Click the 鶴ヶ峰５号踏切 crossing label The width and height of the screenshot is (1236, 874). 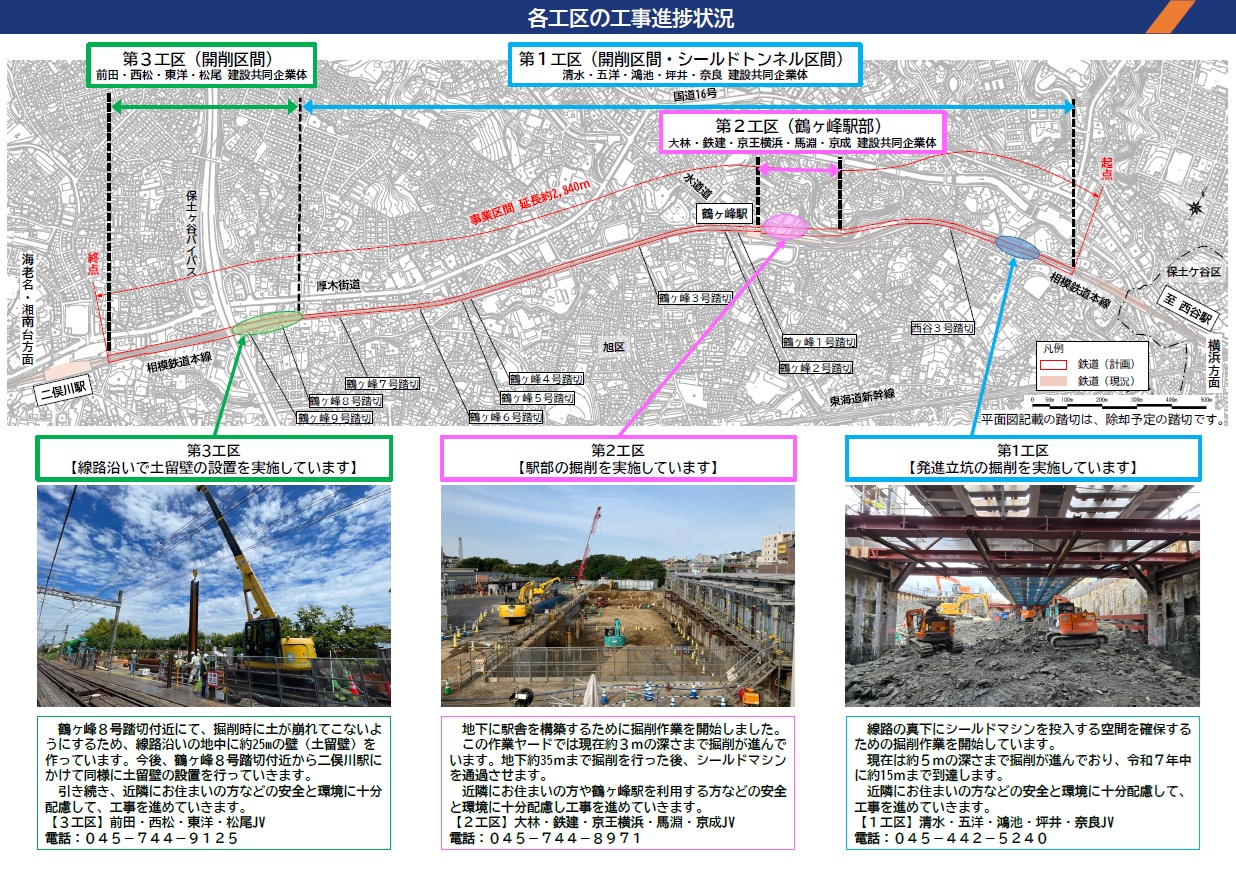(538, 398)
